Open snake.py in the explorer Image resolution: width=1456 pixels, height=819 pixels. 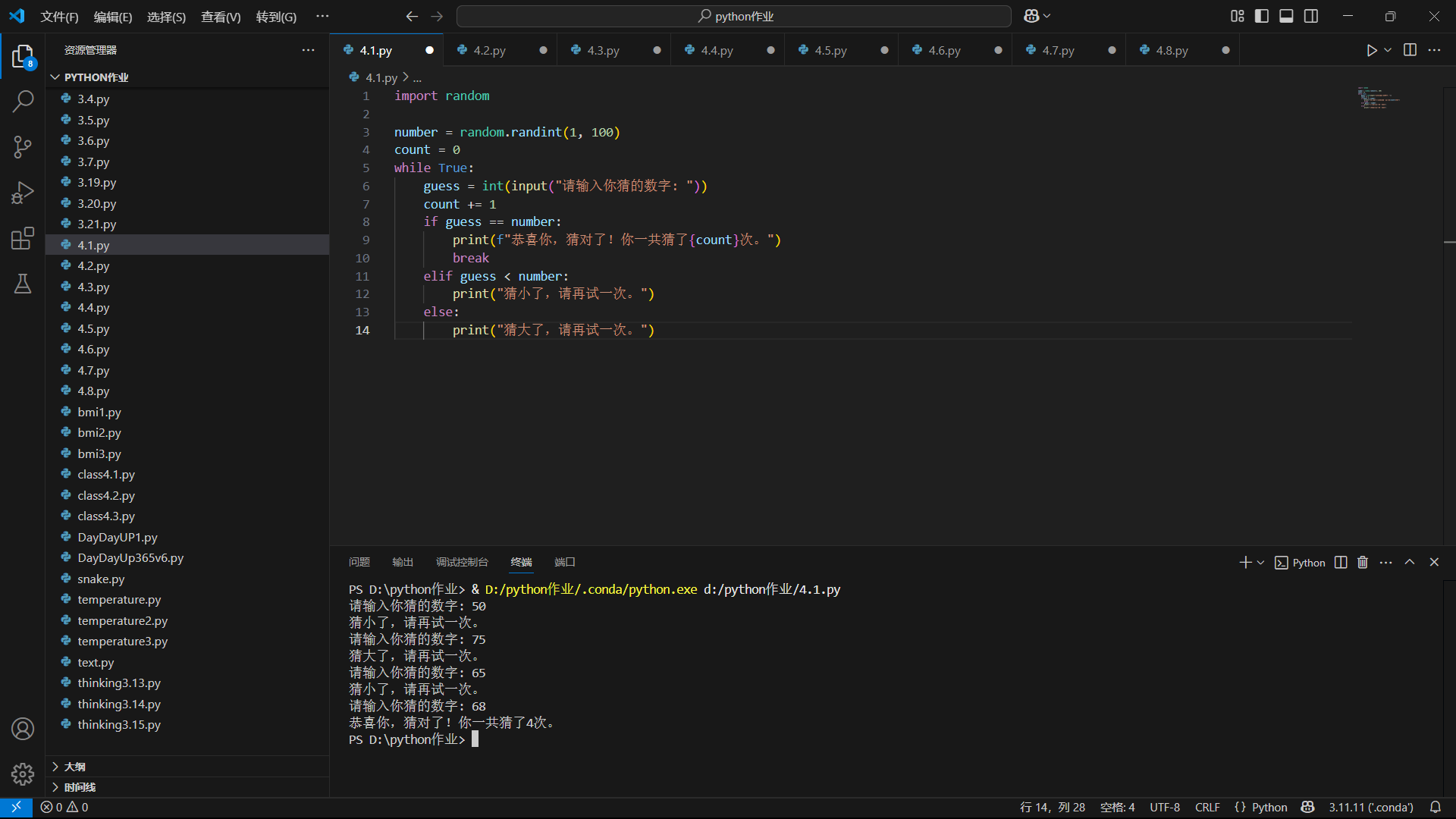coord(101,579)
